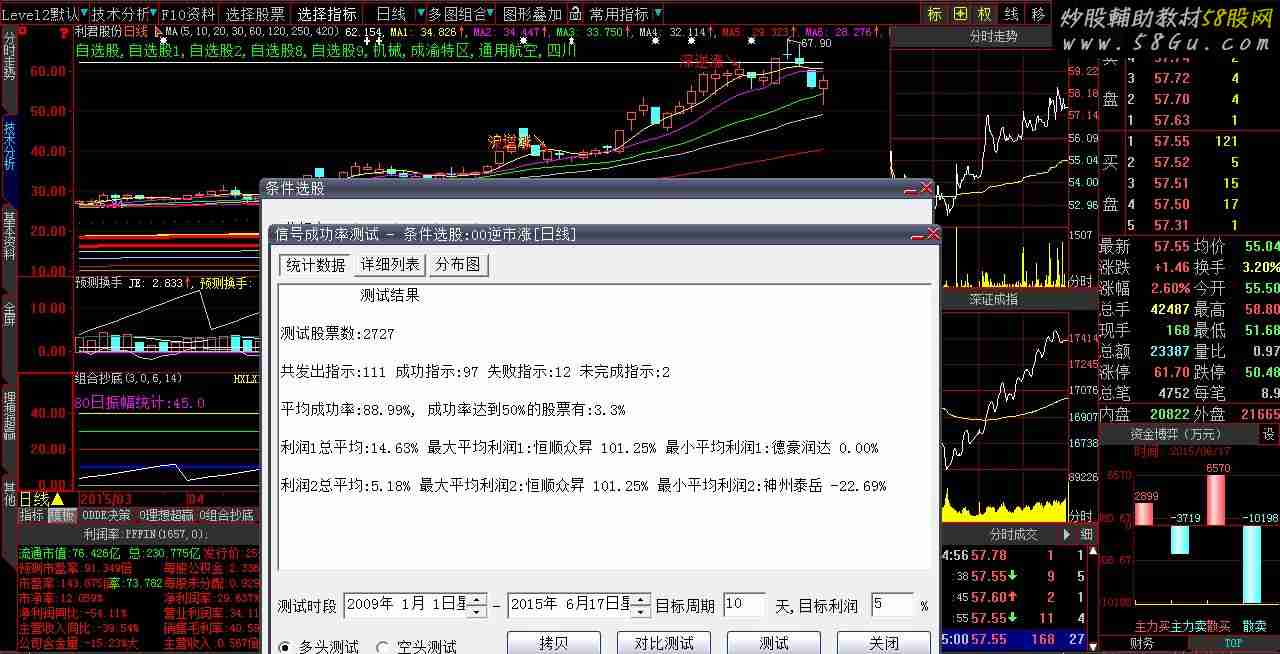Toggle the lock icon beside 图形叠加

(575, 14)
